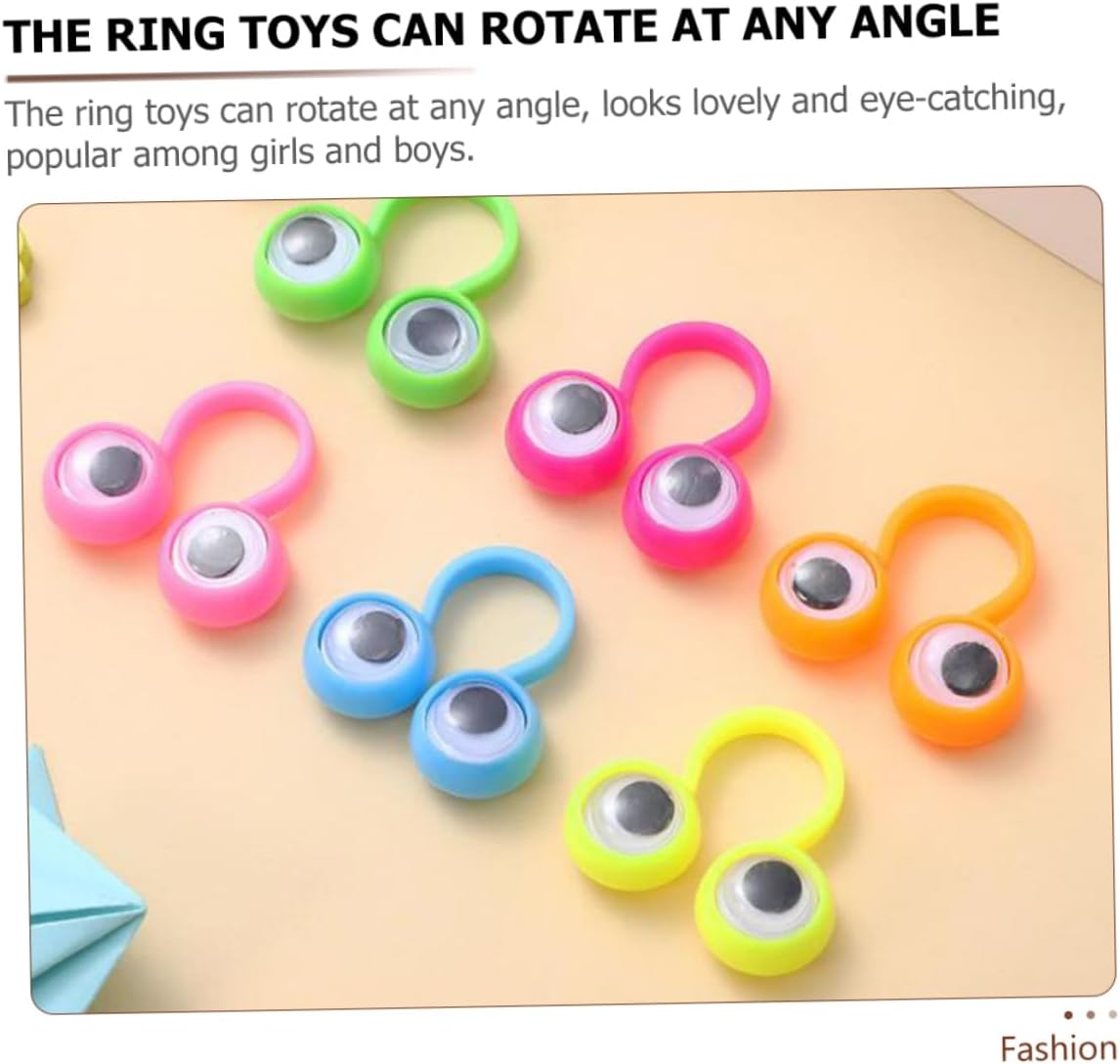The width and height of the screenshot is (1120, 1064).
Task: Select the lightest pagination dot above Fashion
Action: click(x=1112, y=1014)
